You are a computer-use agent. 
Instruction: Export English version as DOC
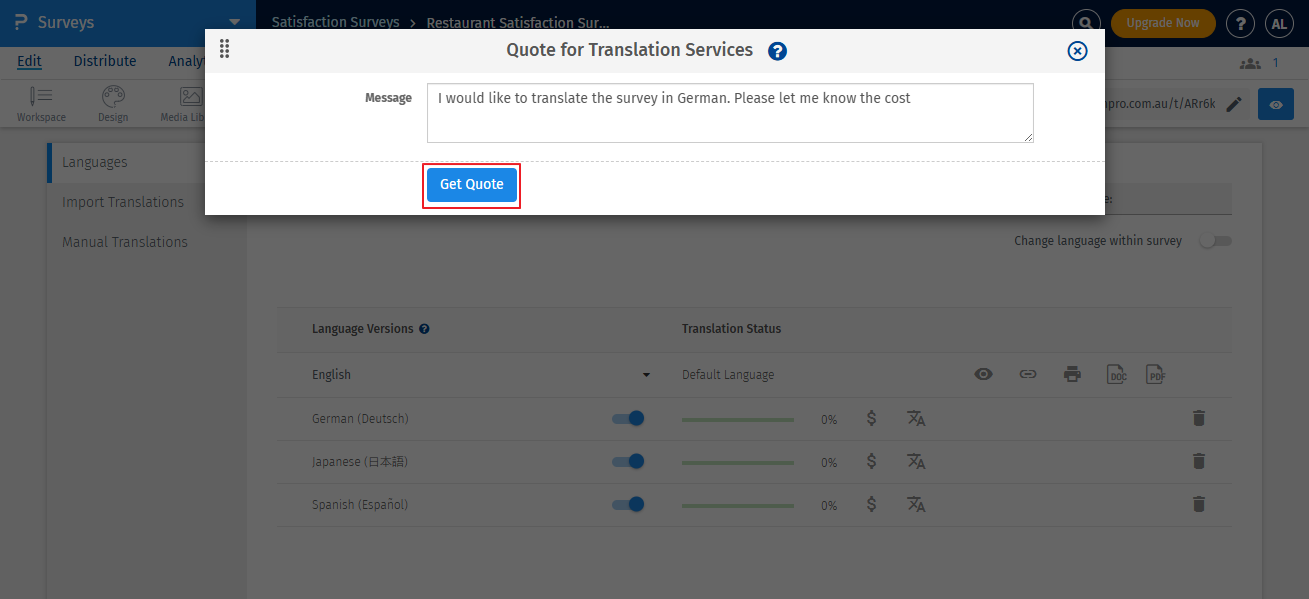[1117, 374]
